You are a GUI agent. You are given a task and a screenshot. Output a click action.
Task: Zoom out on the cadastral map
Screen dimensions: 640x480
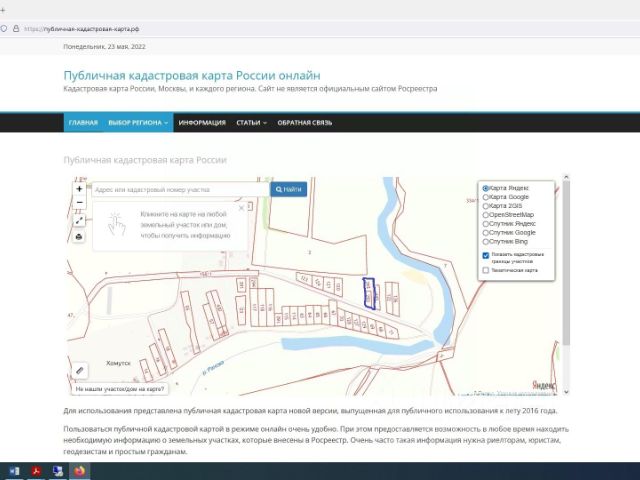click(80, 203)
